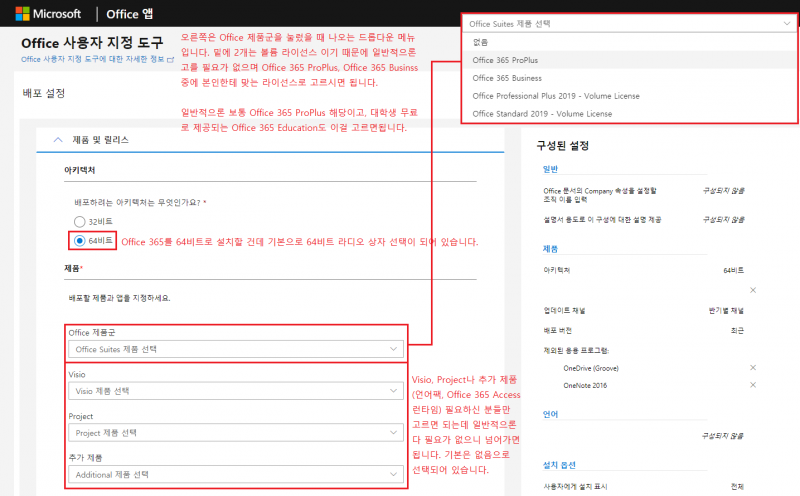The width and height of the screenshot is (800, 496).
Task: Open the Office 앱 header link
Action: click(130, 14)
